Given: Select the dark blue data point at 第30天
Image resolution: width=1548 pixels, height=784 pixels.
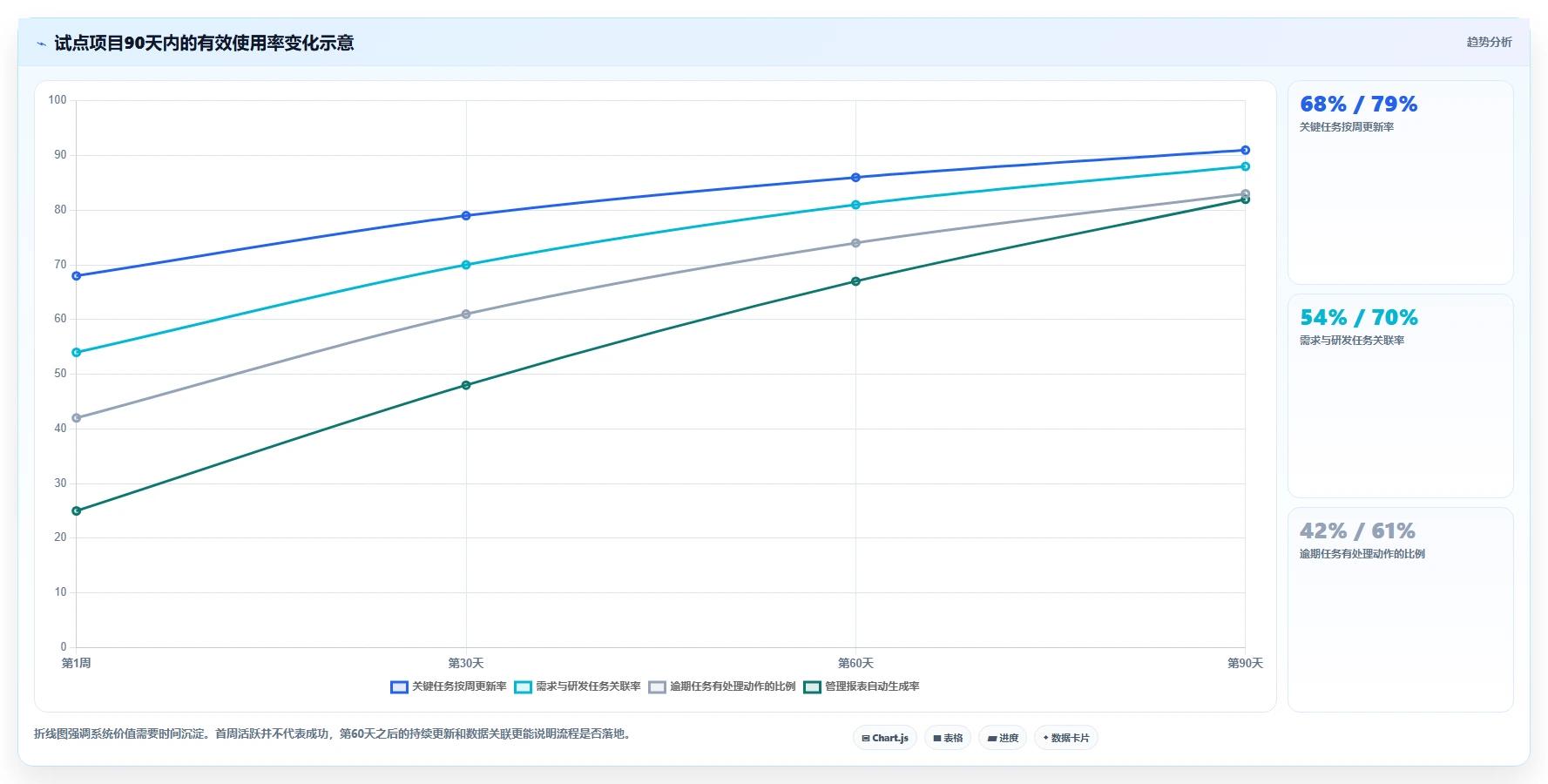Looking at the screenshot, I should 466,216.
